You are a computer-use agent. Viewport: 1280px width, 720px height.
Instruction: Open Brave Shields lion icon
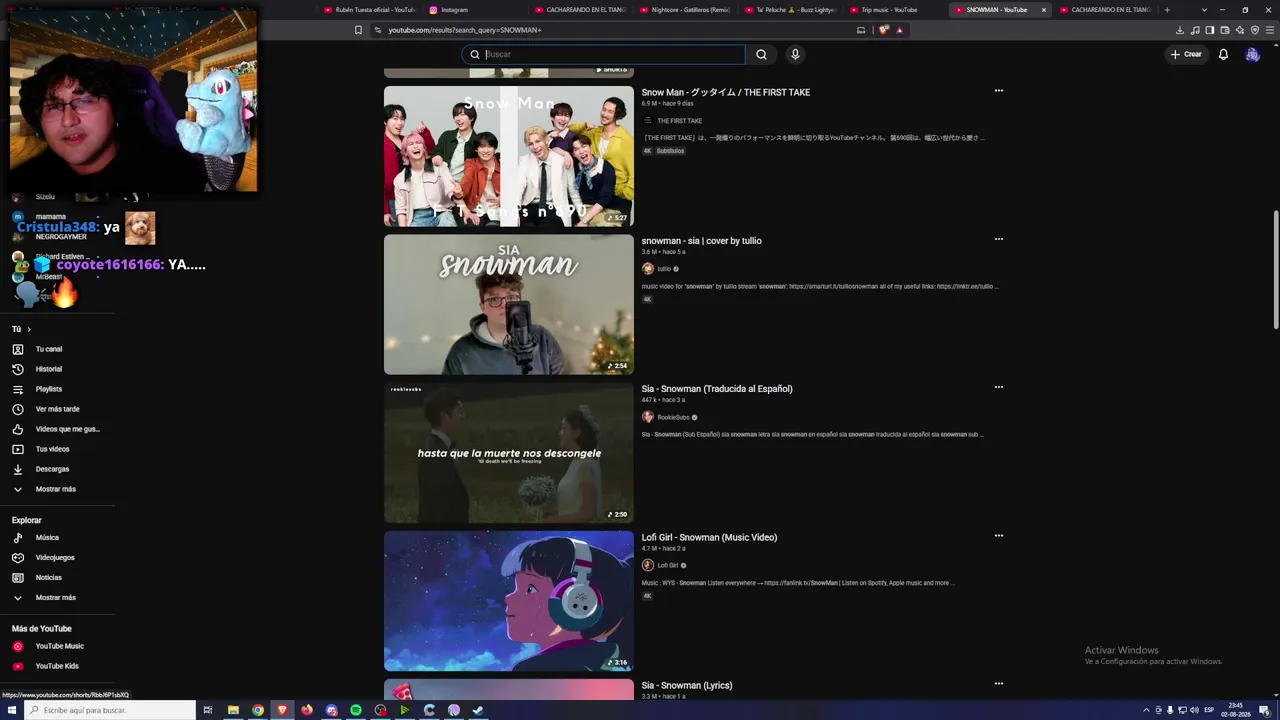[883, 30]
